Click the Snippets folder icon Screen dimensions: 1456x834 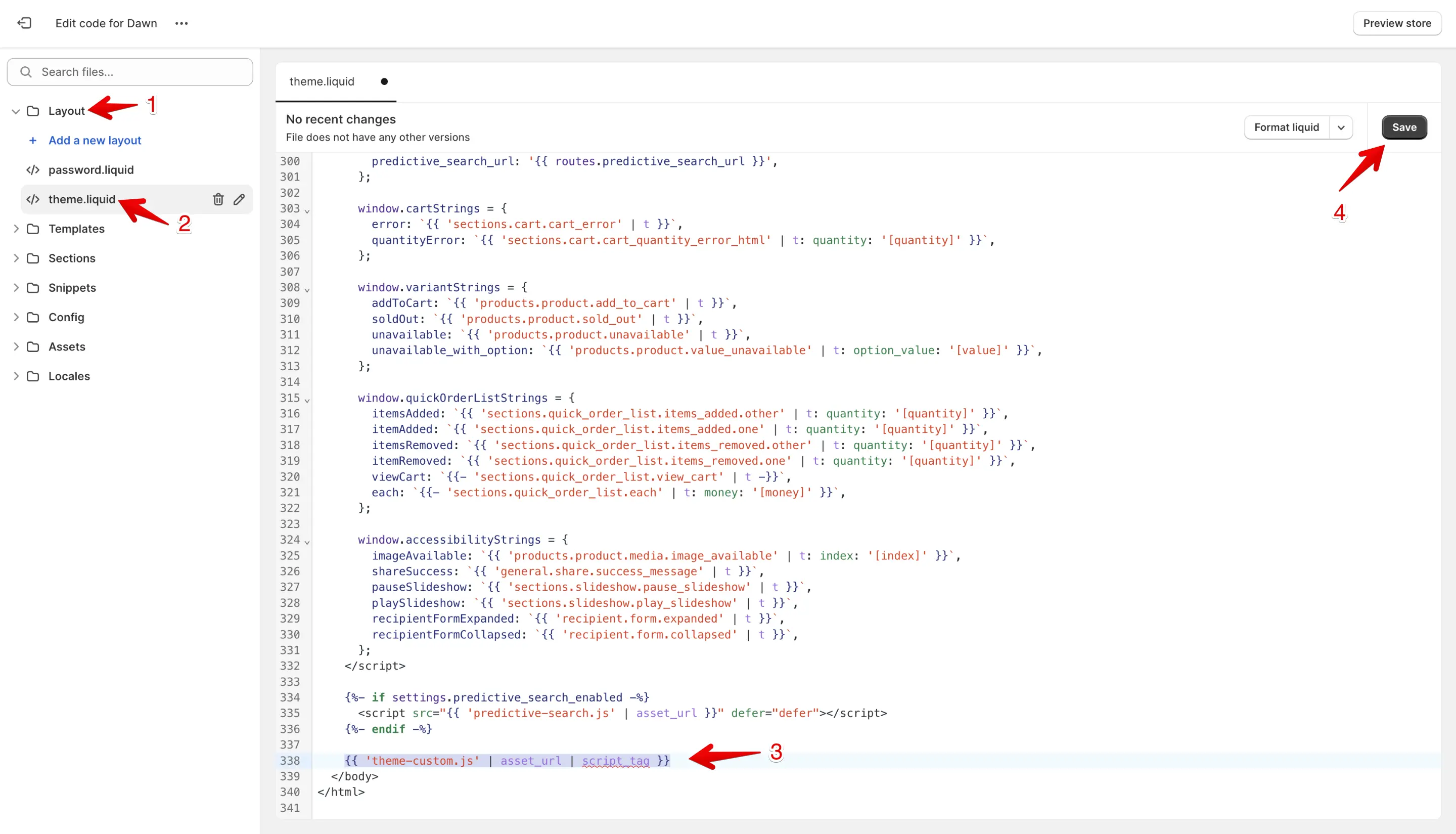pos(33,288)
